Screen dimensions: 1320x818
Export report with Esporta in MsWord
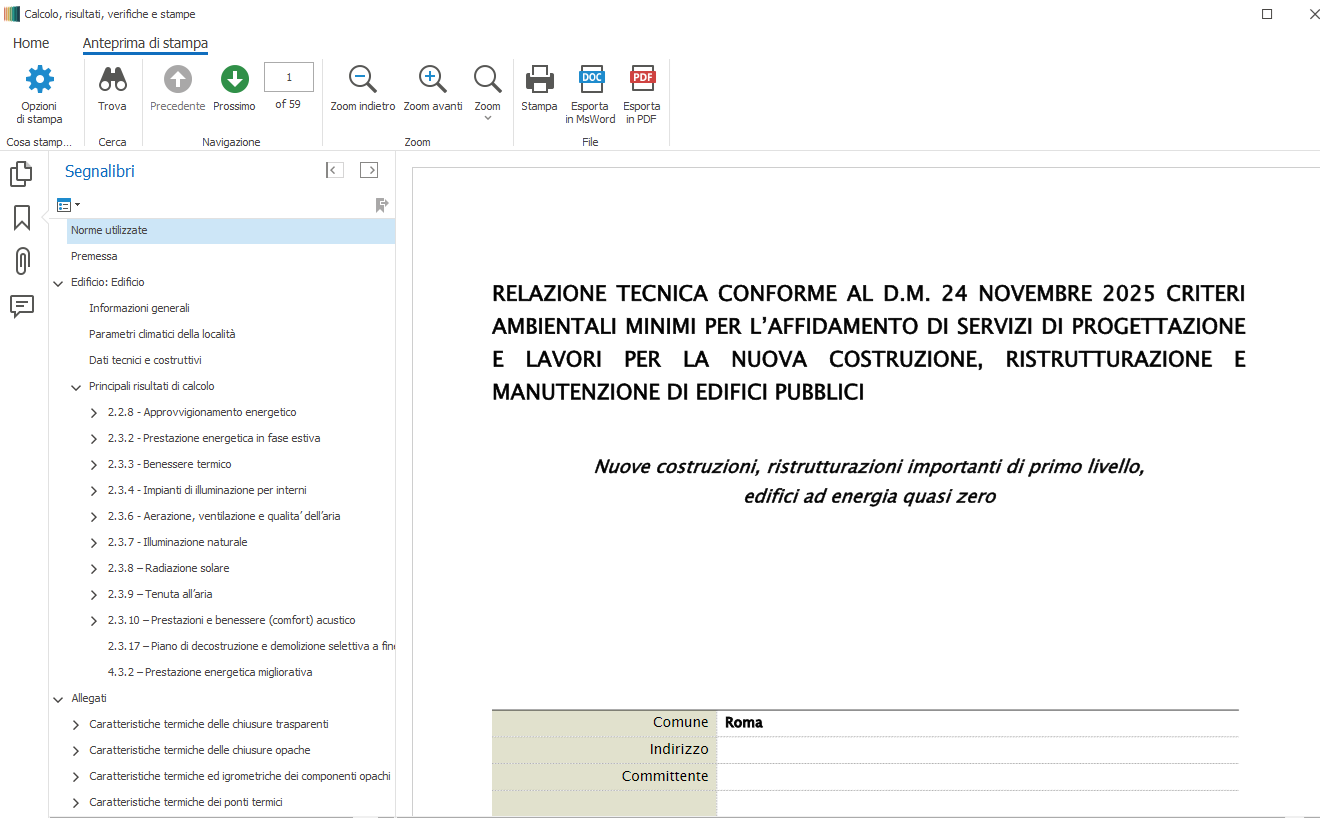click(590, 80)
